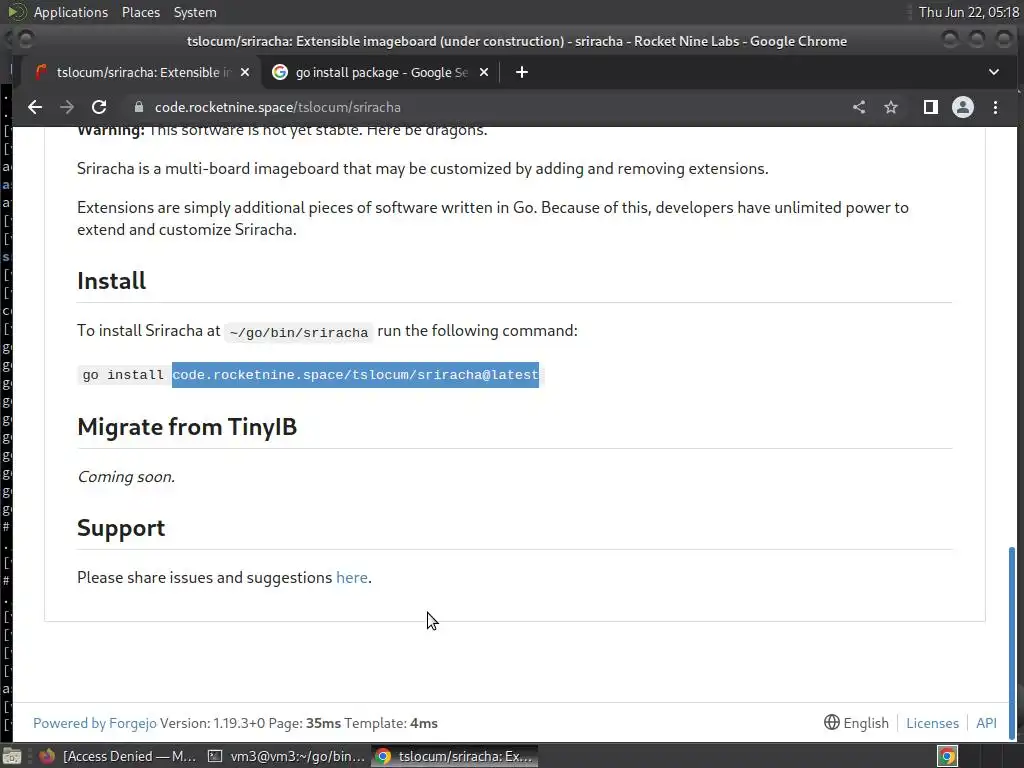Click the 'go install' command text

tap(123, 375)
